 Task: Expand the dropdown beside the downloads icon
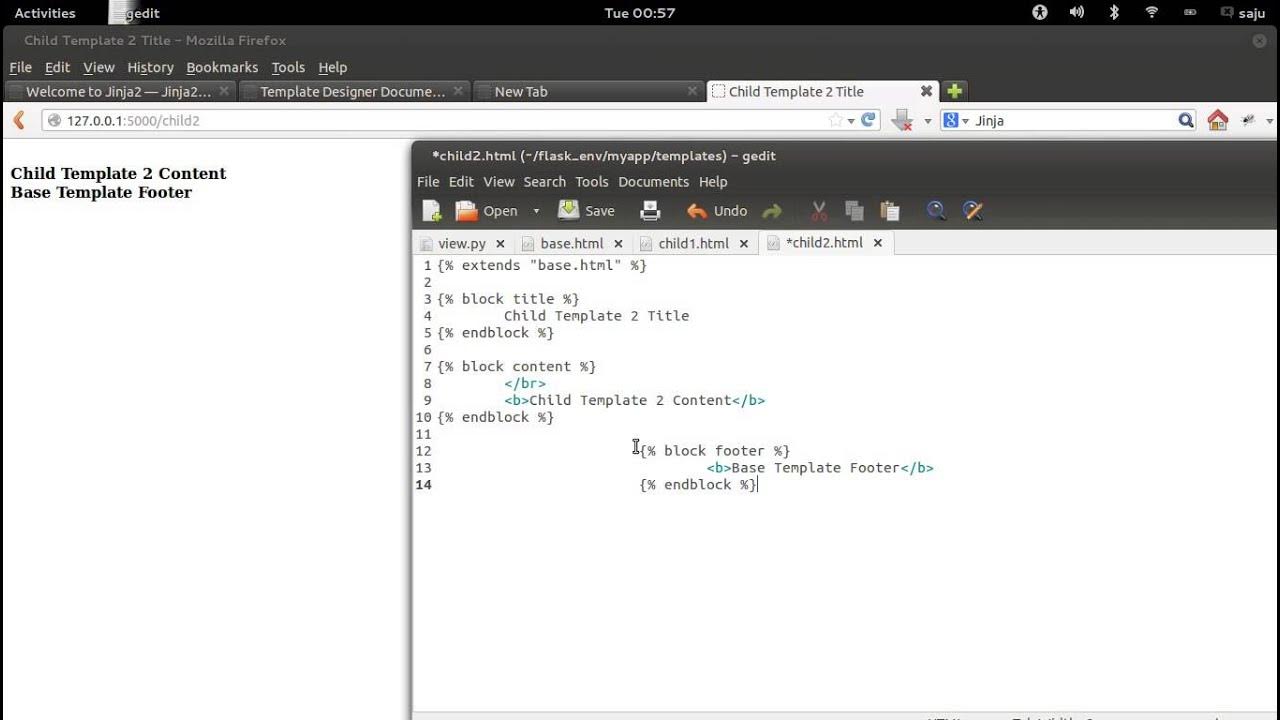click(927, 121)
